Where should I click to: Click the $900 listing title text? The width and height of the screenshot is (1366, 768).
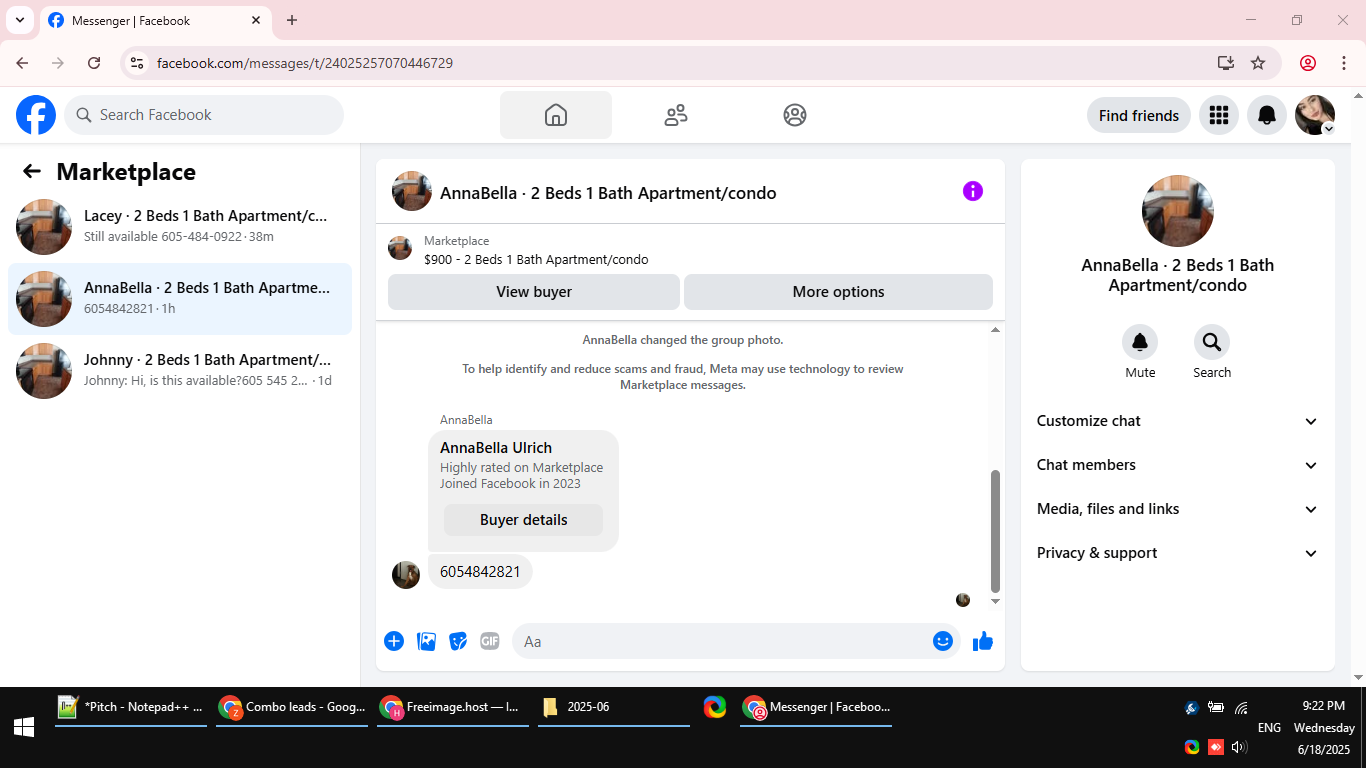pyautogui.click(x=536, y=260)
